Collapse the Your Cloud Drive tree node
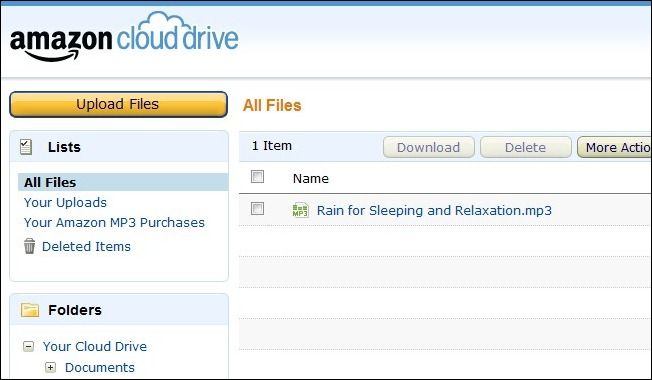 click(x=28, y=346)
